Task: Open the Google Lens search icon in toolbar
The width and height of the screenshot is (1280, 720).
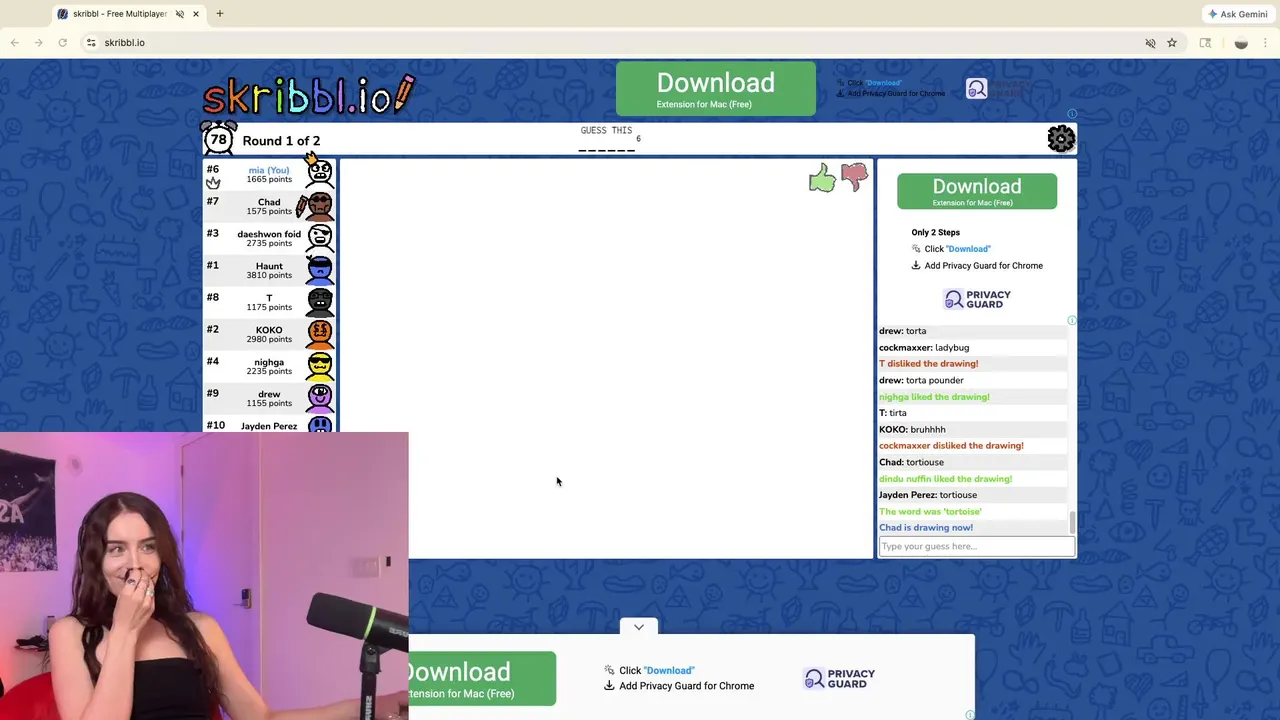Action: click(x=1205, y=43)
